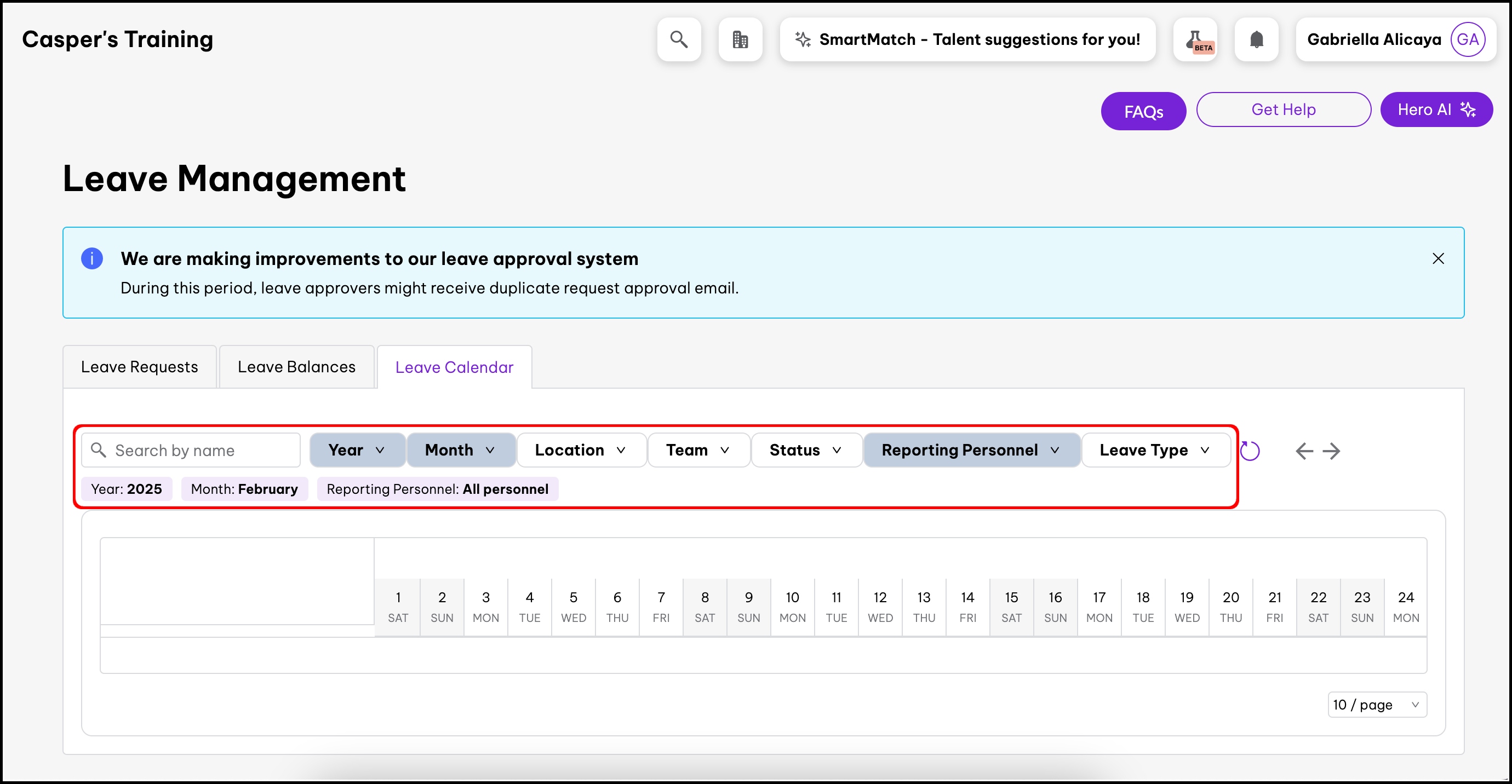1512x784 pixels.
Task: Open Gabriella Alicaya profile menu
Action: [x=1396, y=39]
